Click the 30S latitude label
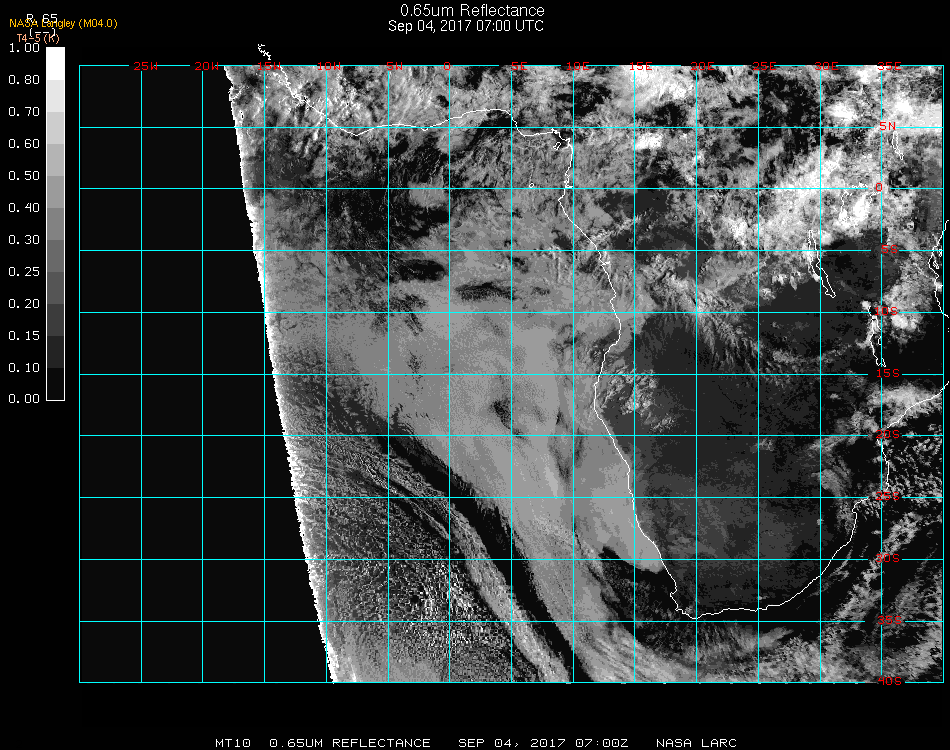Viewport: 950px width, 750px height. pyautogui.click(x=888, y=558)
